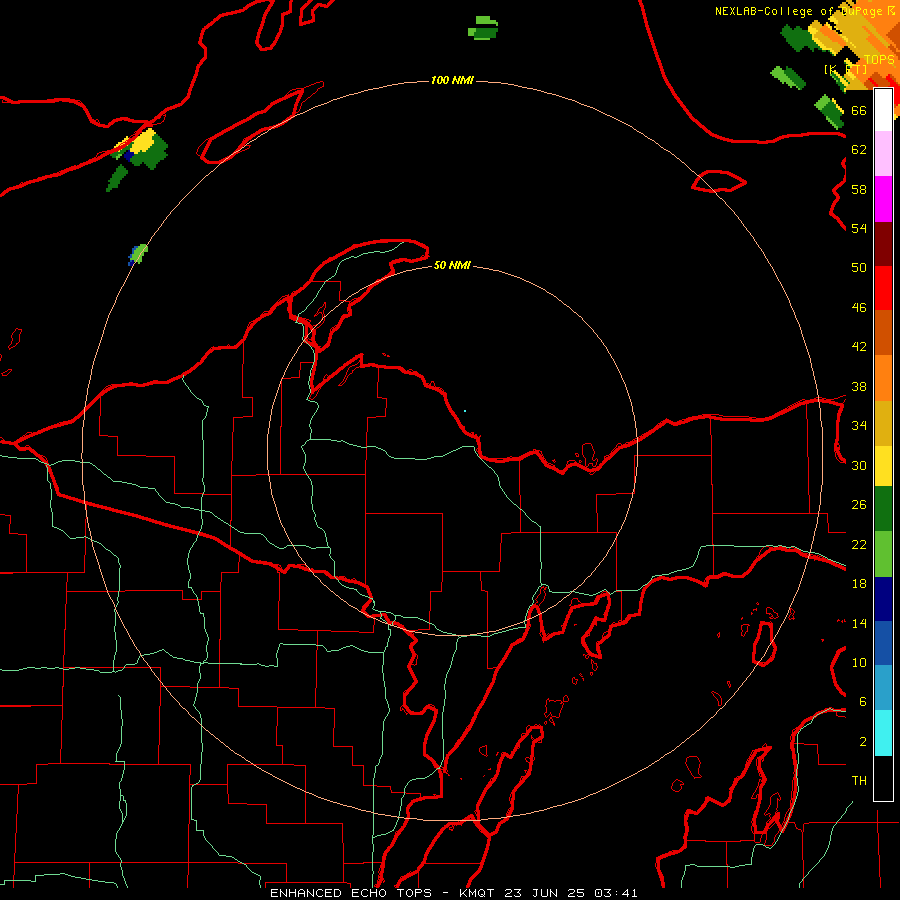The image size is (900, 900).
Task: Click the '34' legend value
Action: tap(859, 425)
